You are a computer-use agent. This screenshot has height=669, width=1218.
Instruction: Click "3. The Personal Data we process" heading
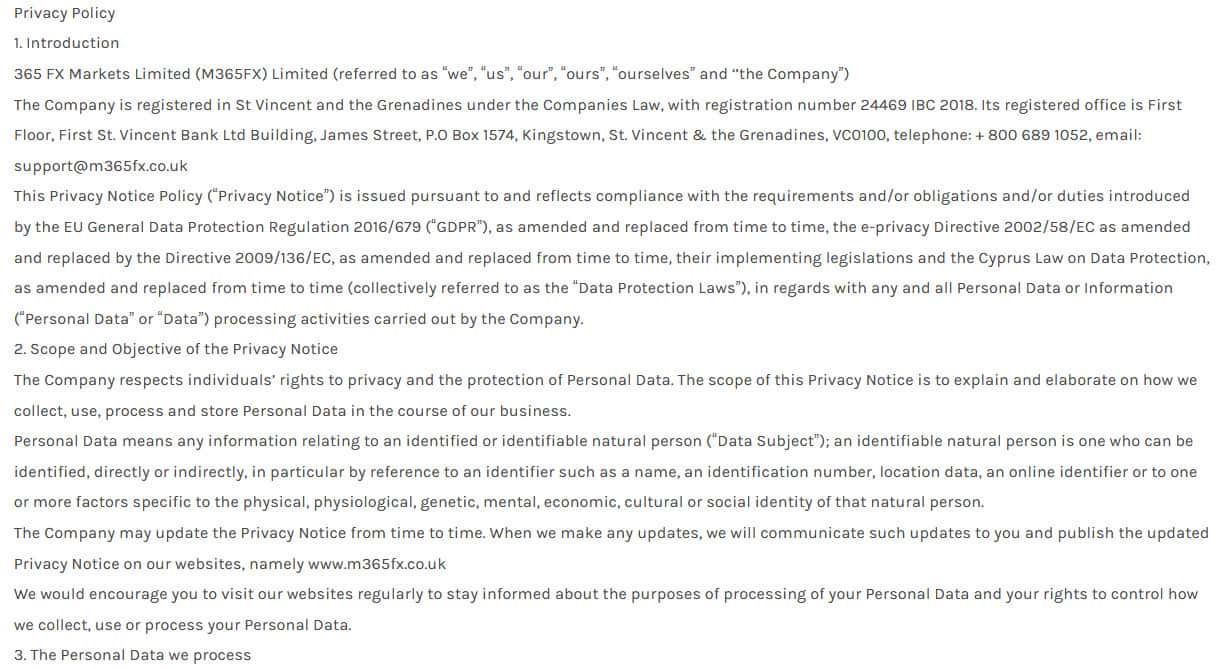tap(133, 655)
